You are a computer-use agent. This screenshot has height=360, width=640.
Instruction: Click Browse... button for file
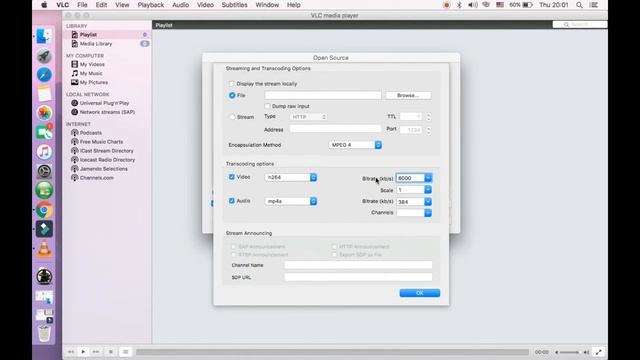(x=408, y=95)
